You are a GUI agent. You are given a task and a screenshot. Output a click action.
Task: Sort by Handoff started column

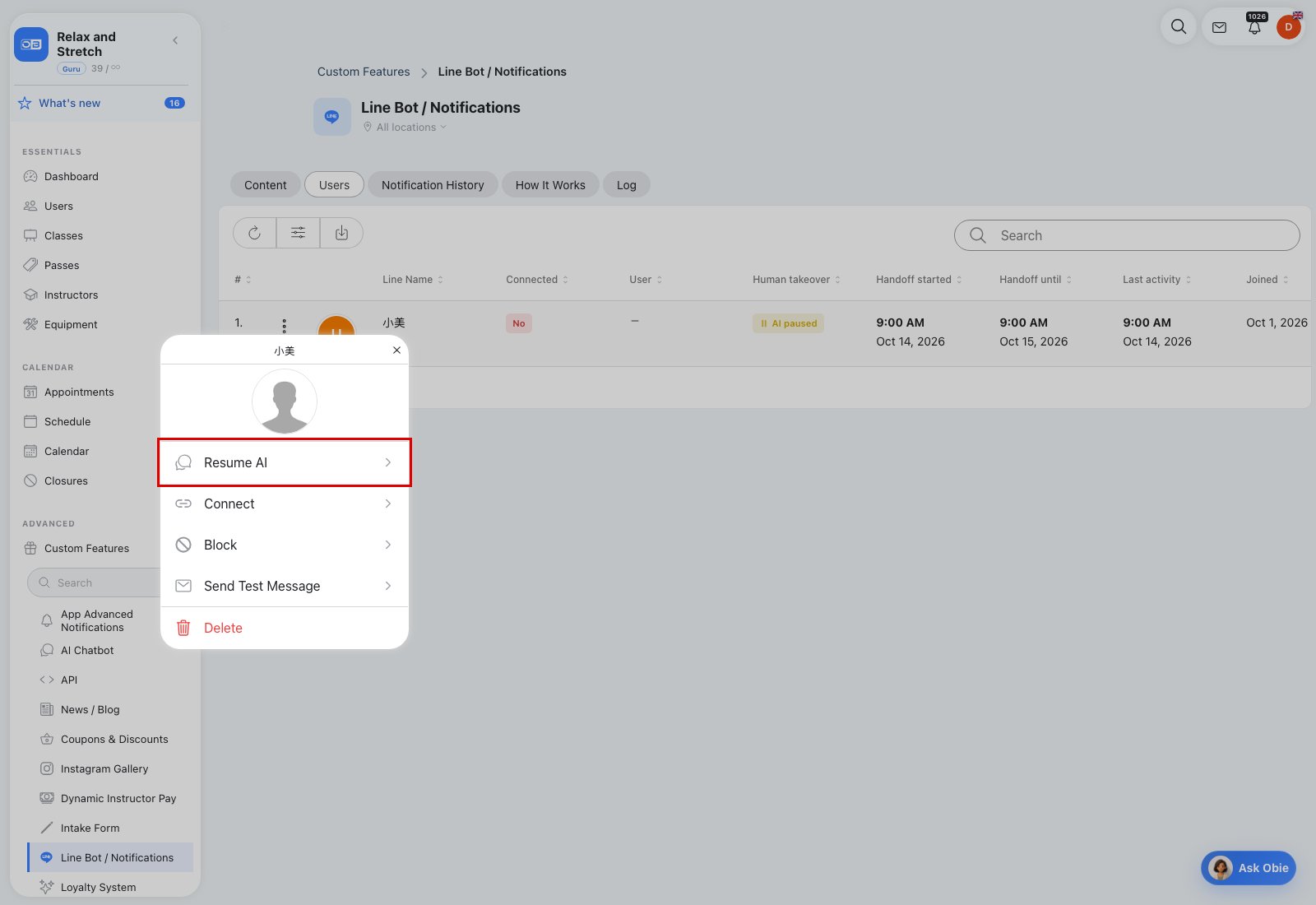pos(919,280)
